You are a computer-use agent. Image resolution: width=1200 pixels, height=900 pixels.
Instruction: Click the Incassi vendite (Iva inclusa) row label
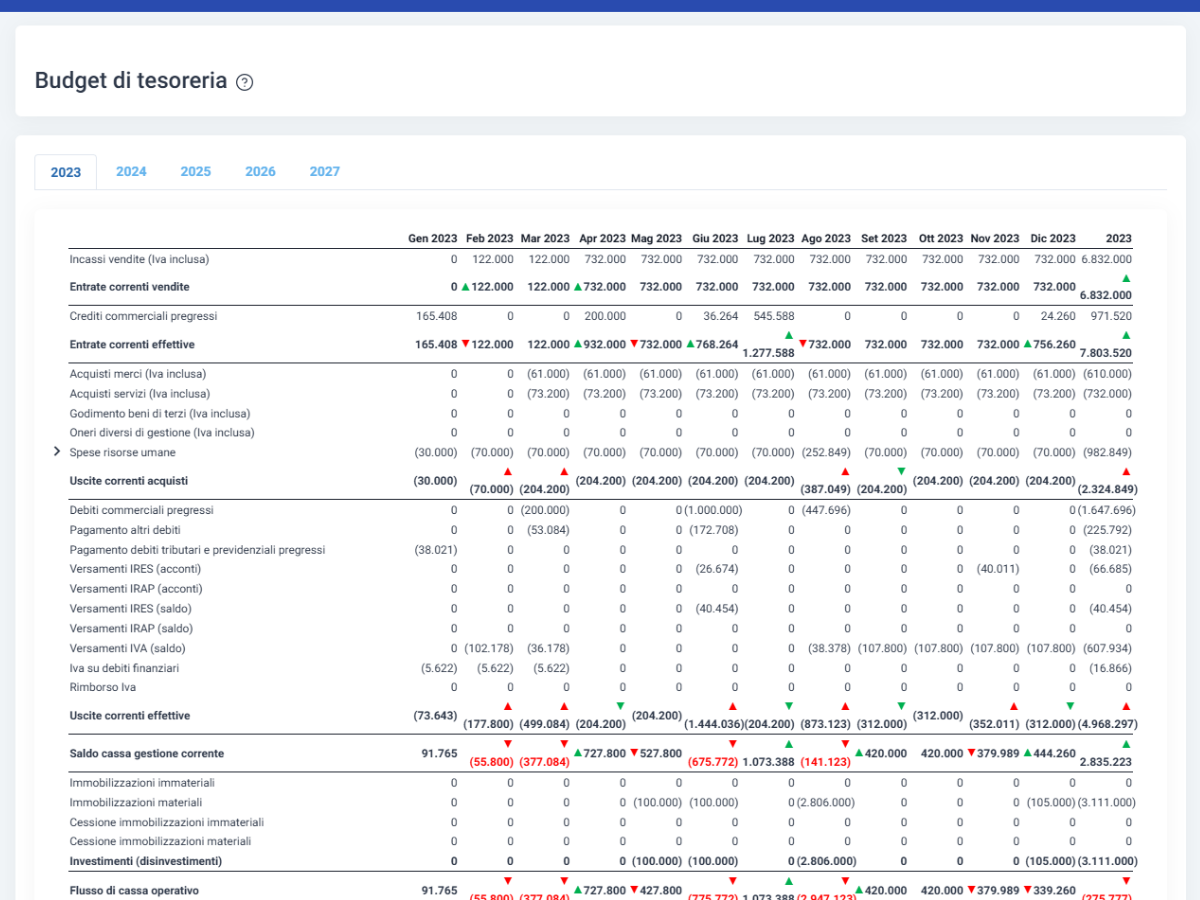pos(139,259)
